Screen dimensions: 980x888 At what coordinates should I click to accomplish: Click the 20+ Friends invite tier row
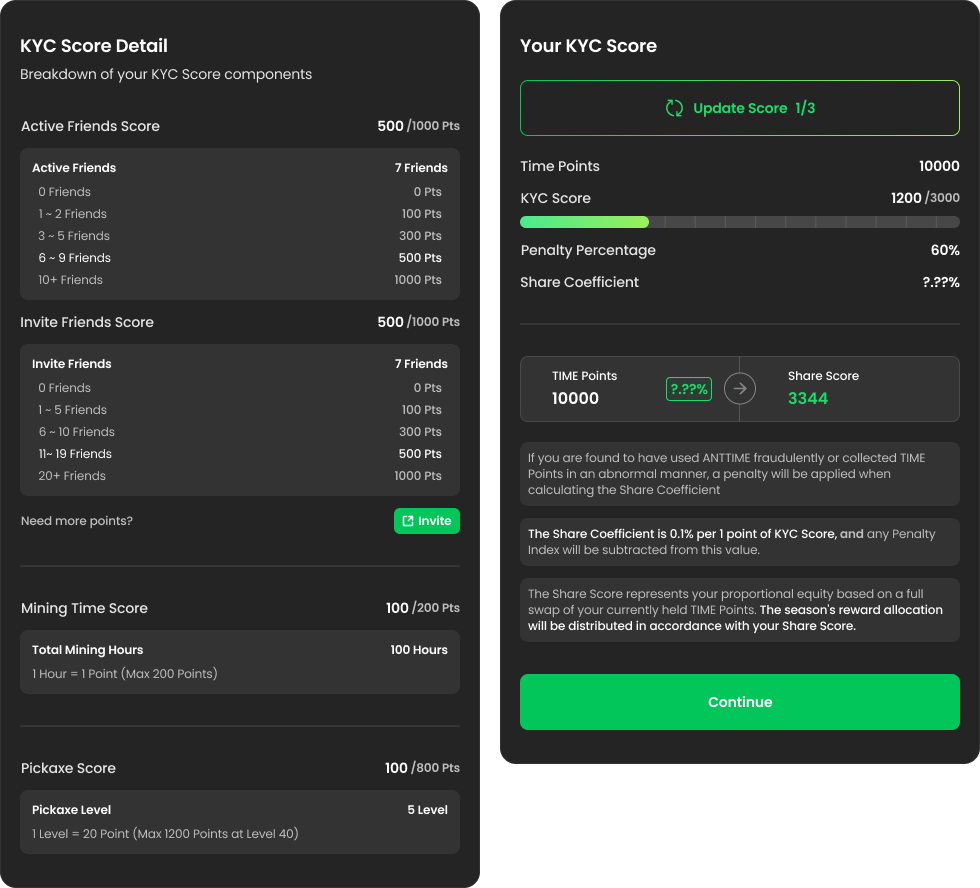point(240,476)
